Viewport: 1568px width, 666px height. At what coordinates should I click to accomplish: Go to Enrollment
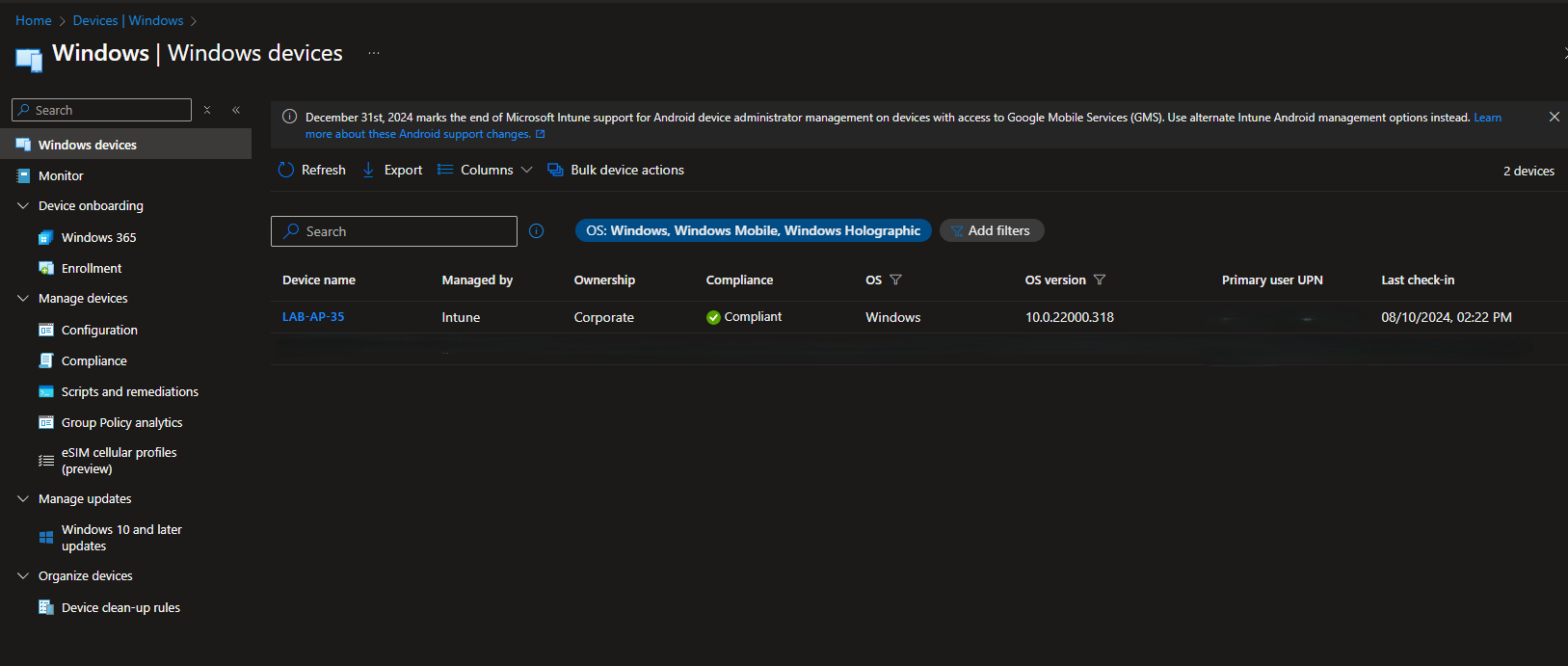coord(92,268)
